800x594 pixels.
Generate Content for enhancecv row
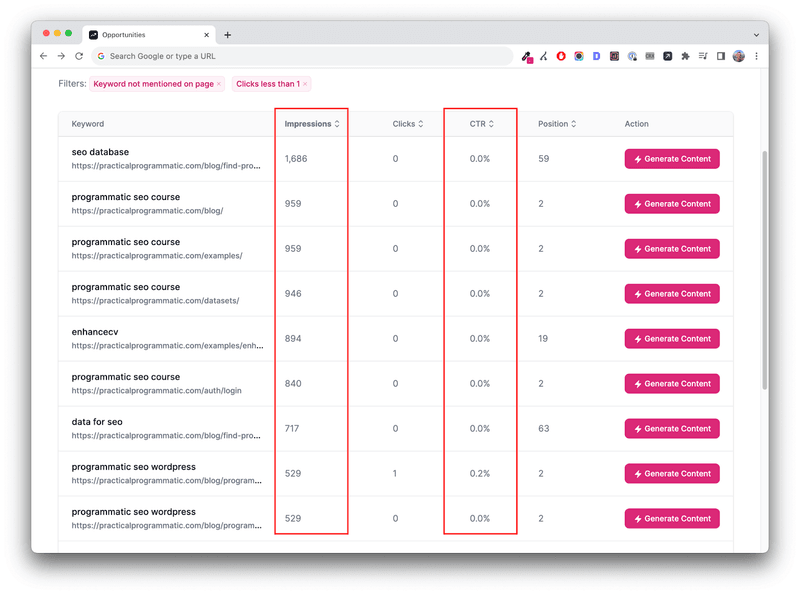pyautogui.click(x=672, y=338)
